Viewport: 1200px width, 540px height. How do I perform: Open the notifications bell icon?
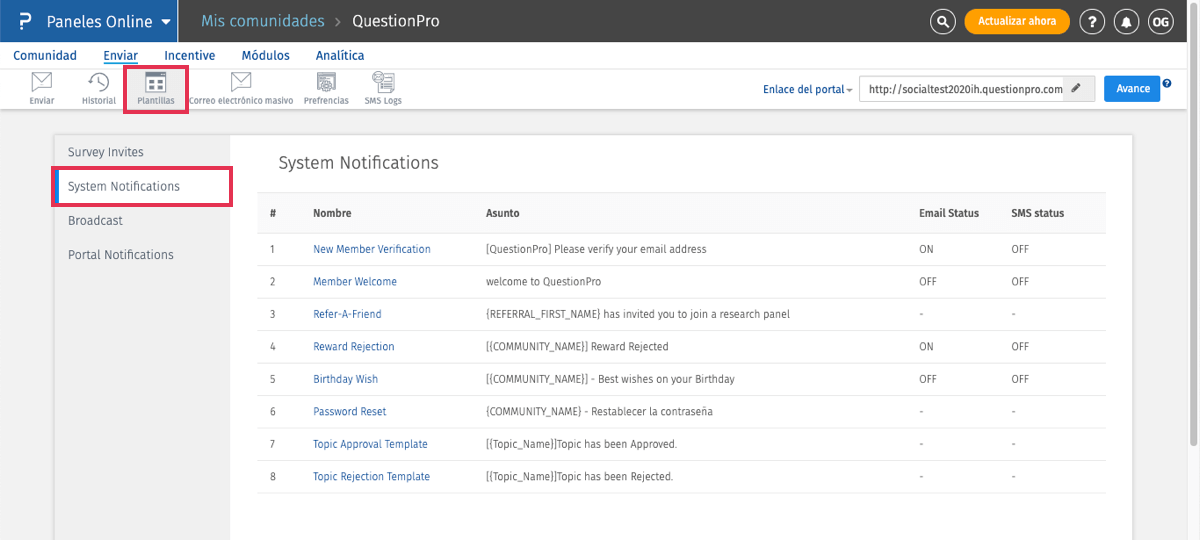[x=1127, y=21]
